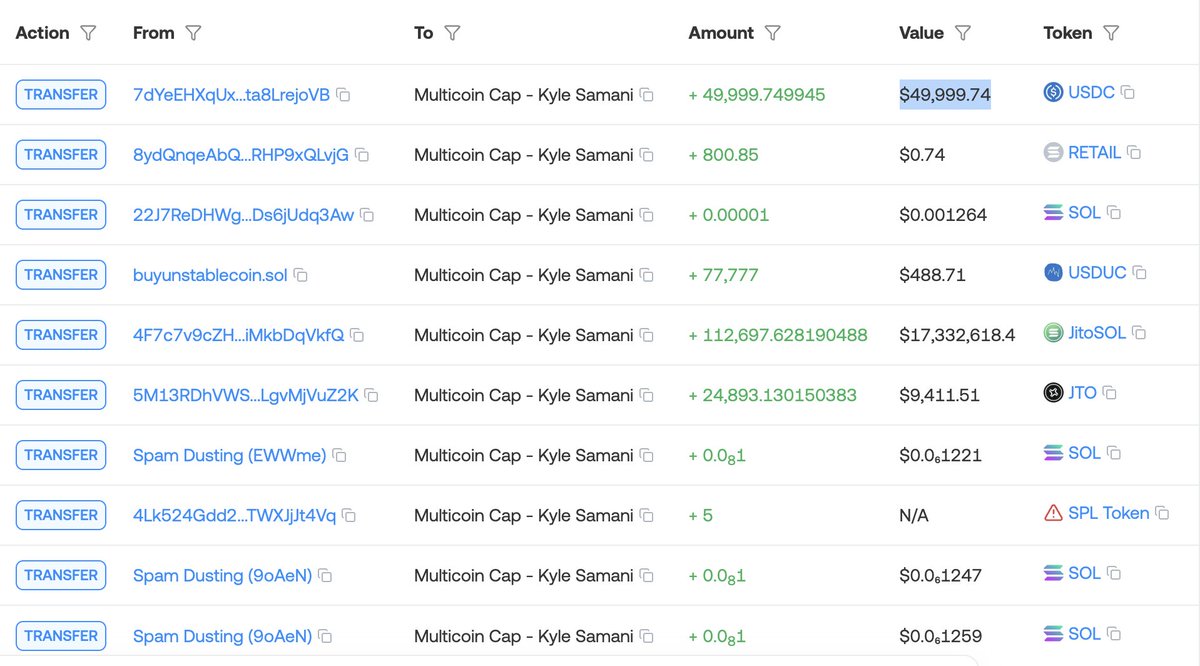This screenshot has height=666, width=1200.
Task: Copy recipient address in the JitoSOL row
Action: [647, 335]
